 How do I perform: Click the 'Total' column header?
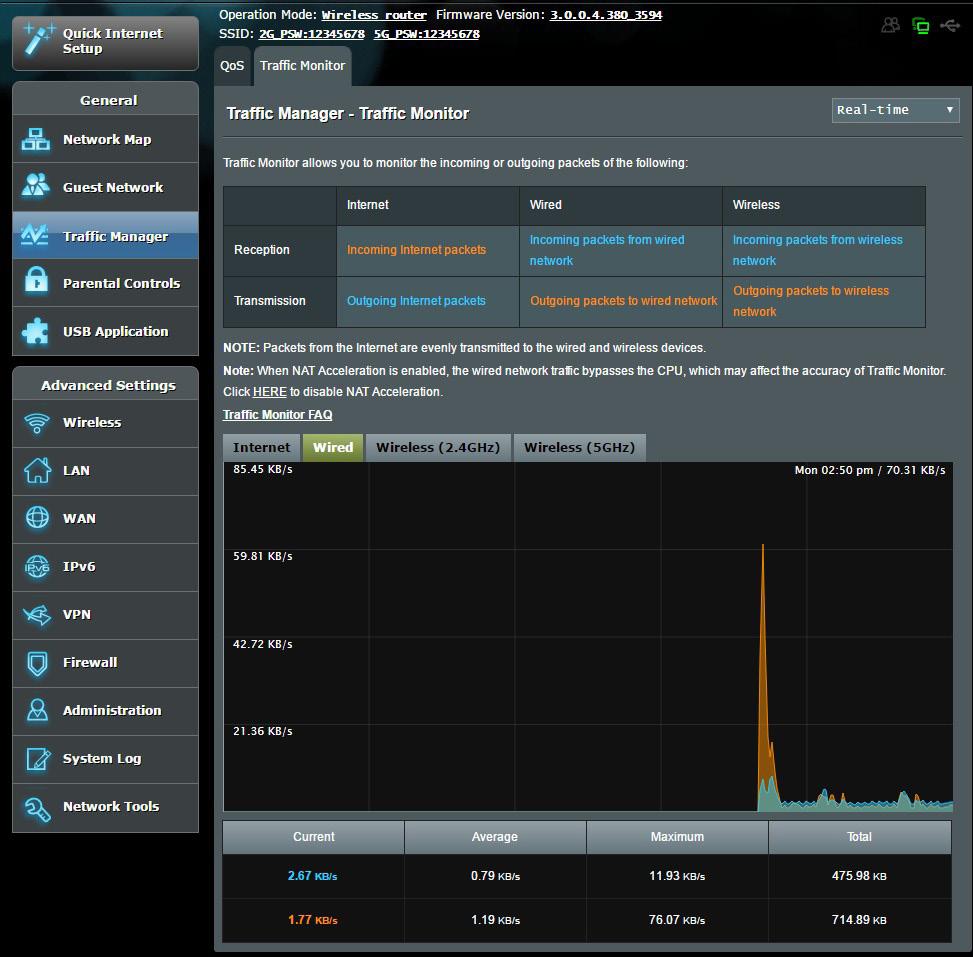click(859, 837)
